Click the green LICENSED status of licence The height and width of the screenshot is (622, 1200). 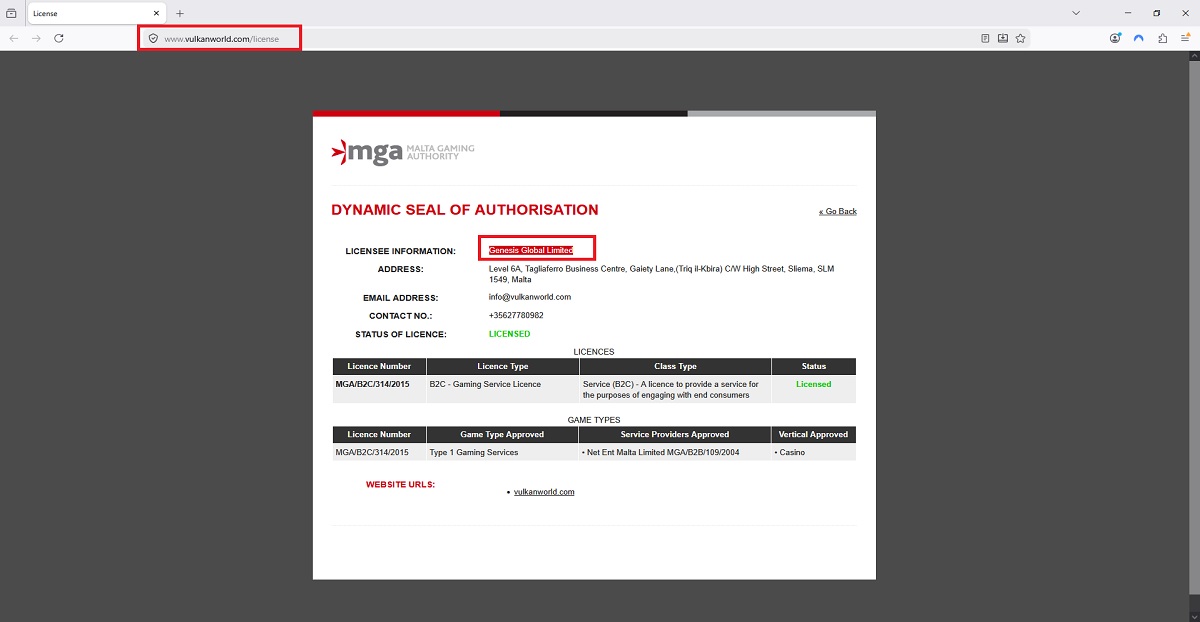(510, 334)
